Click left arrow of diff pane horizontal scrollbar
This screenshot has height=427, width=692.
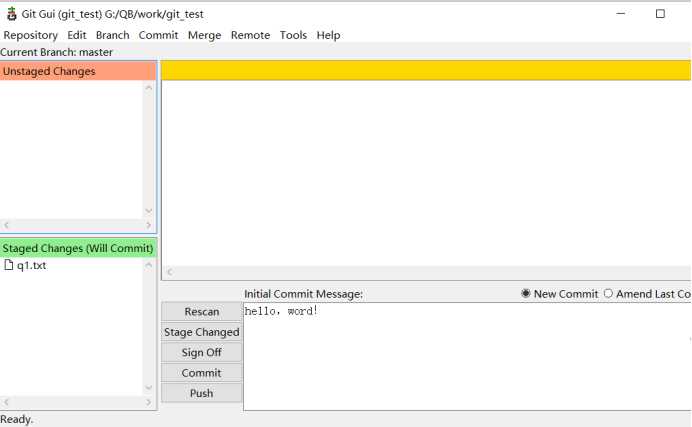[x=170, y=272]
